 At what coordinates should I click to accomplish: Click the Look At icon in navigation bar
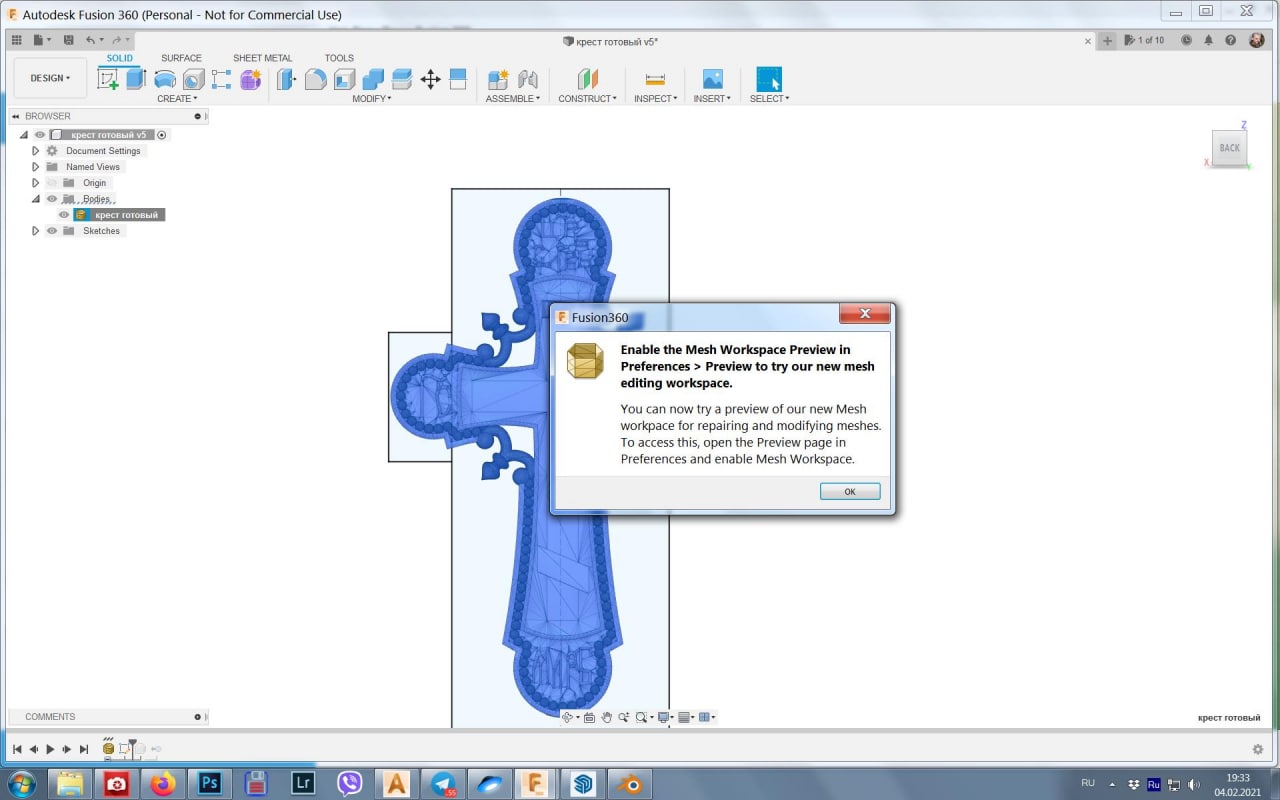click(x=589, y=717)
